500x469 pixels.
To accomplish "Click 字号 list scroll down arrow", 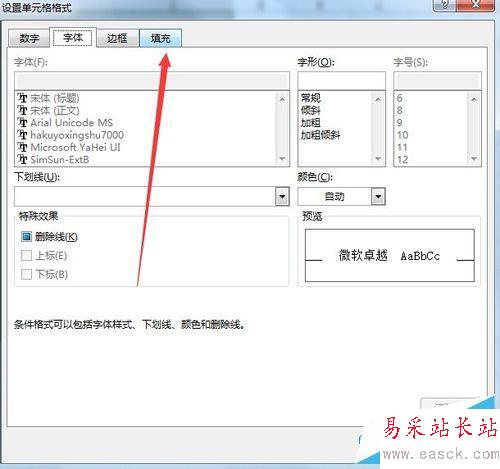I will (x=474, y=159).
